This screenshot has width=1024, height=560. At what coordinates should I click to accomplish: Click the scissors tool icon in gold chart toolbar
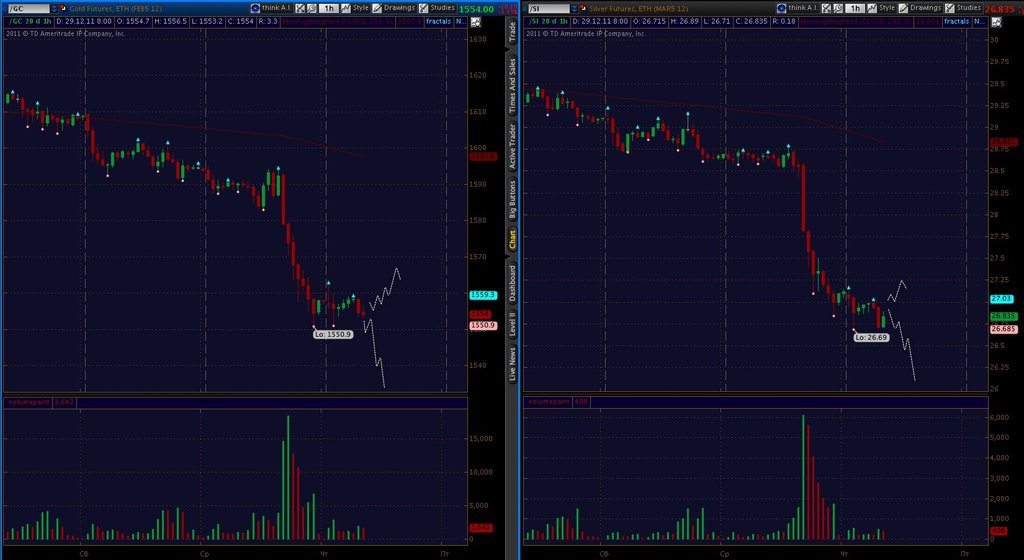click(300, 8)
